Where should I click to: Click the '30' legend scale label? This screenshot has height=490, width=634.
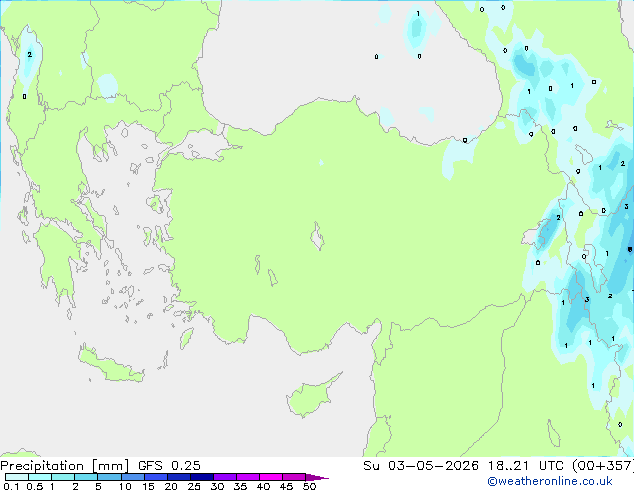coord(217,486)
